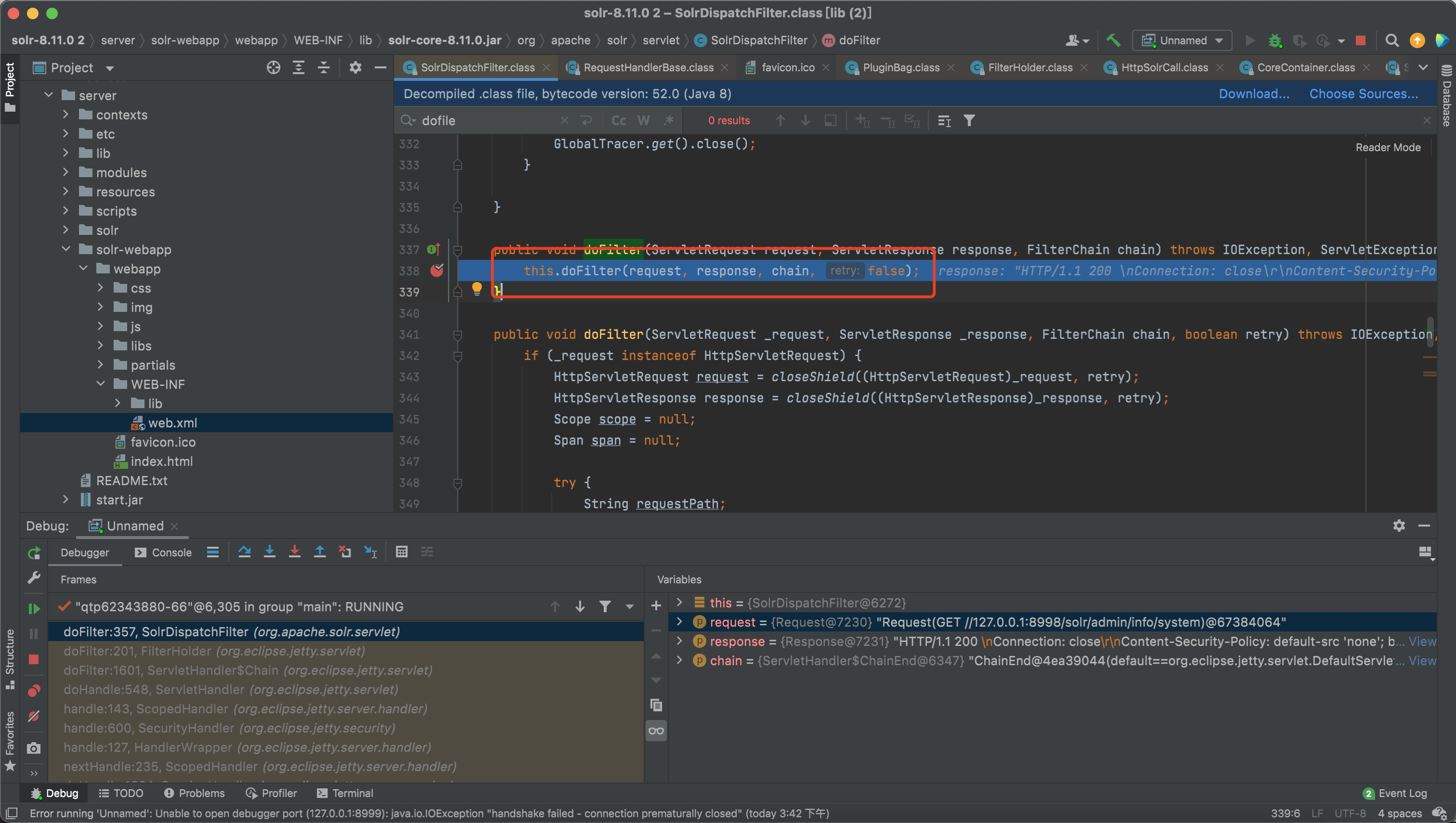Click light bulb intention icon on line 339
The height and width of the screenshot is (823, 1456).
click(x=477, y=289)
